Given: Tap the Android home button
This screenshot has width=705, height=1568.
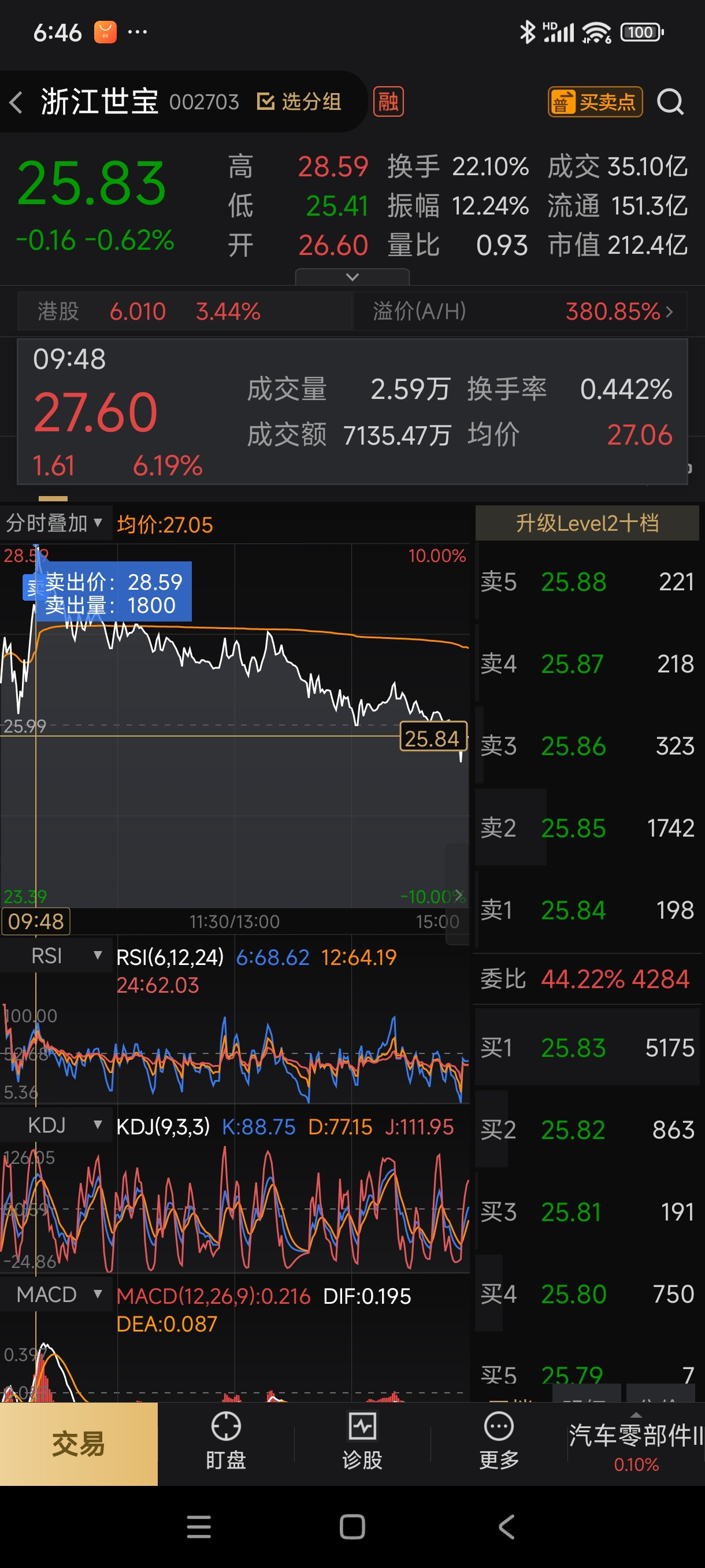Looking at the screenshot, I should click(352, 1527).
